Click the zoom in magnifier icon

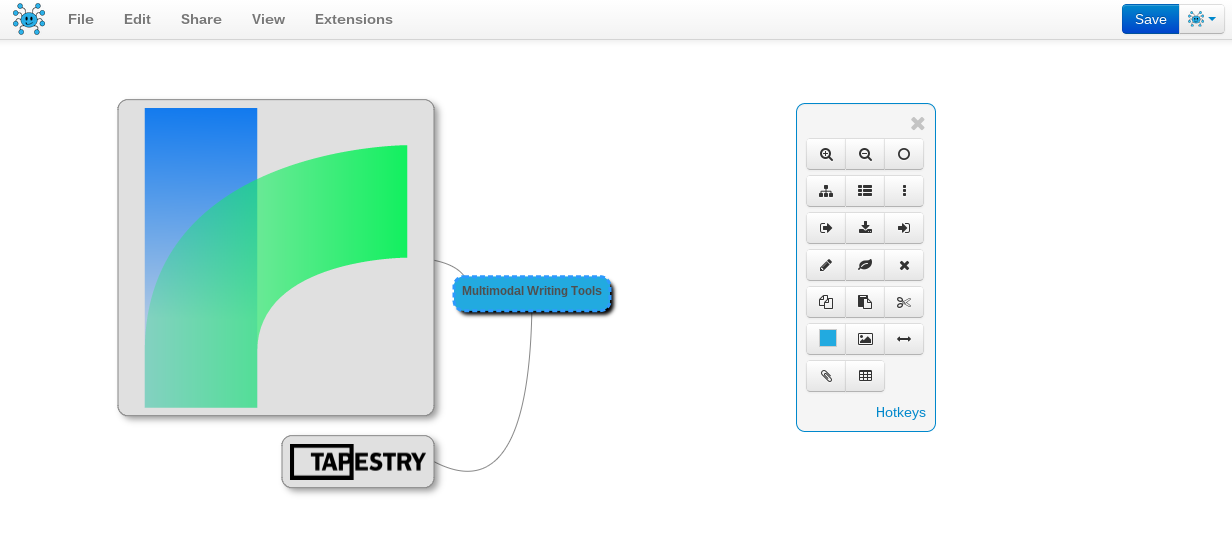826,155
